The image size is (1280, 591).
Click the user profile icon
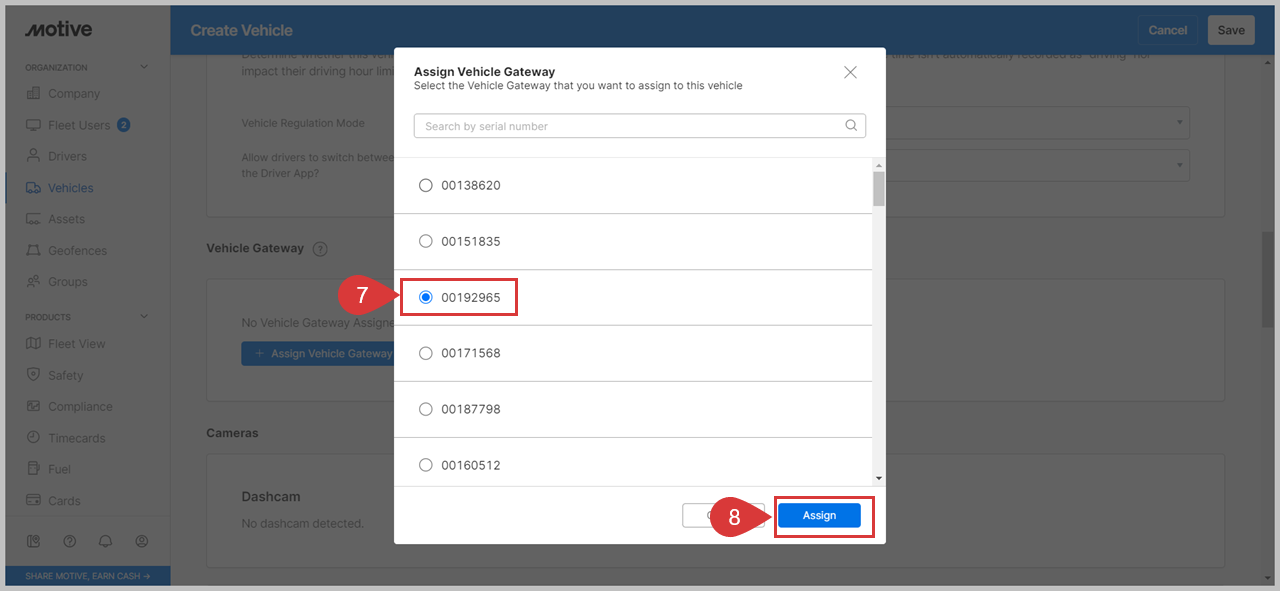coord(142,541)
